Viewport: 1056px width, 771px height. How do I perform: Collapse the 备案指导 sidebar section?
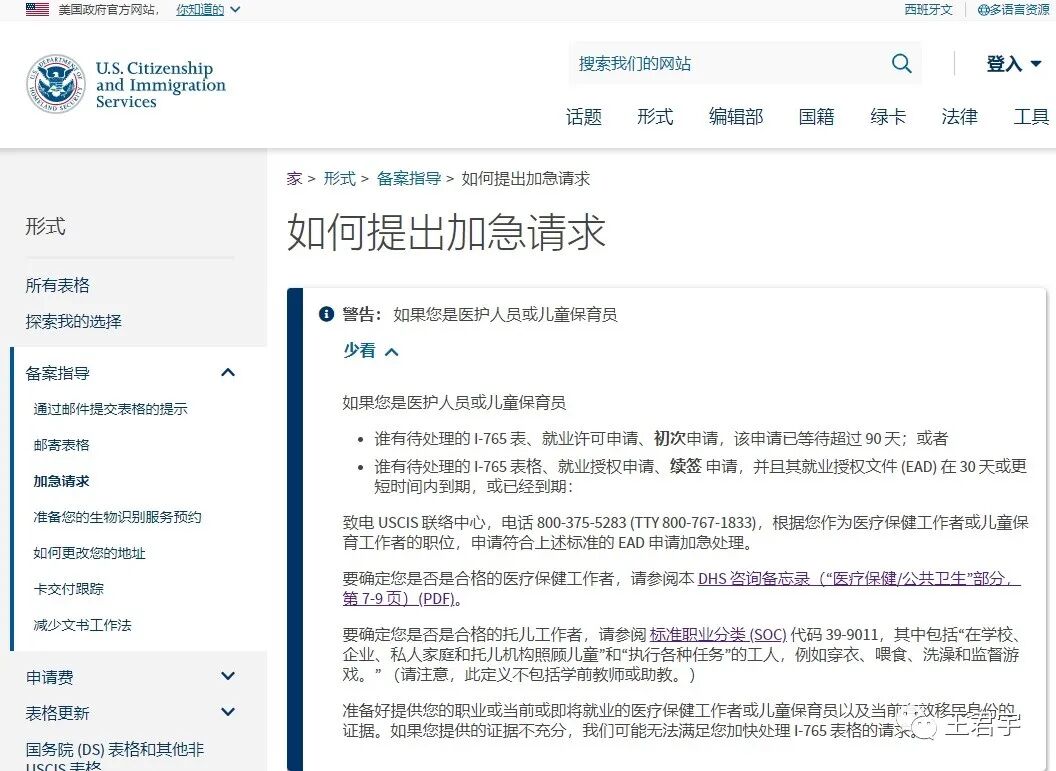pyautogui.click(x=228, y=372)
